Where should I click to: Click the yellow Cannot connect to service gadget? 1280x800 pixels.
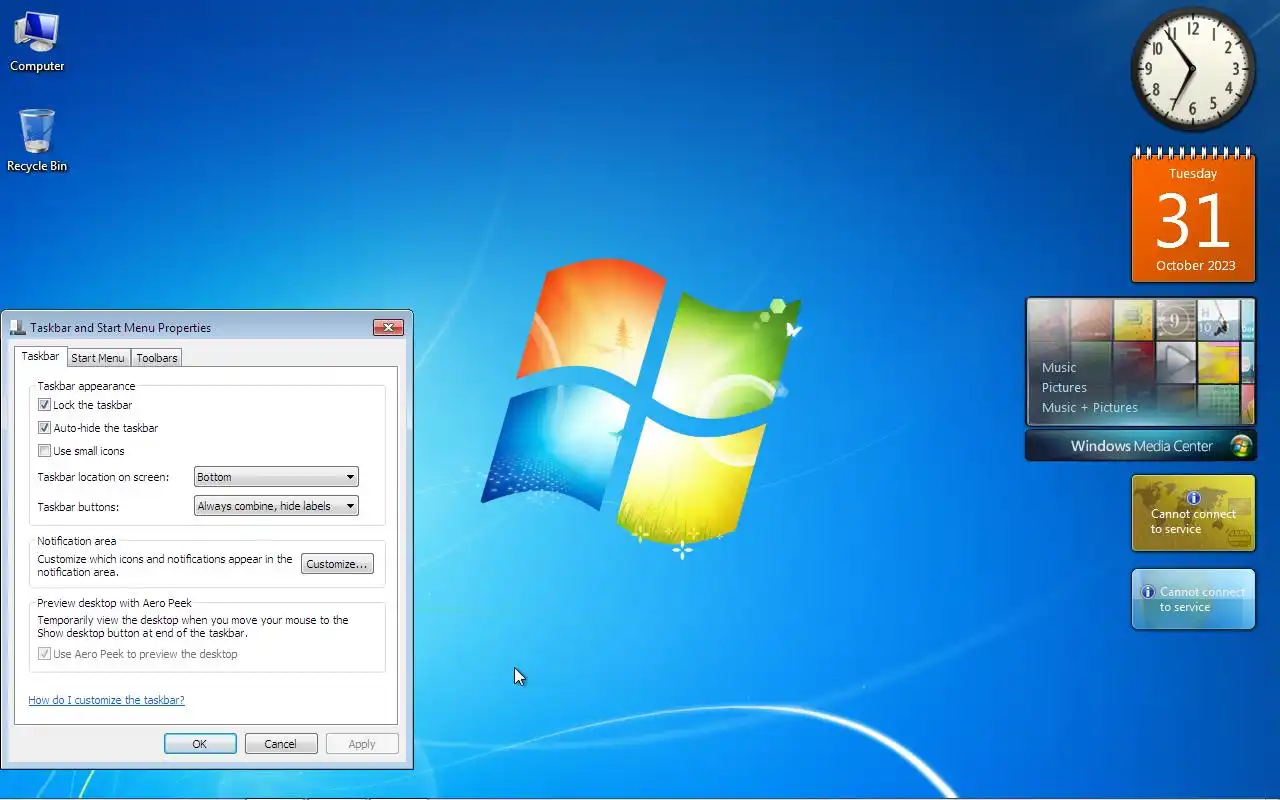1193,513
